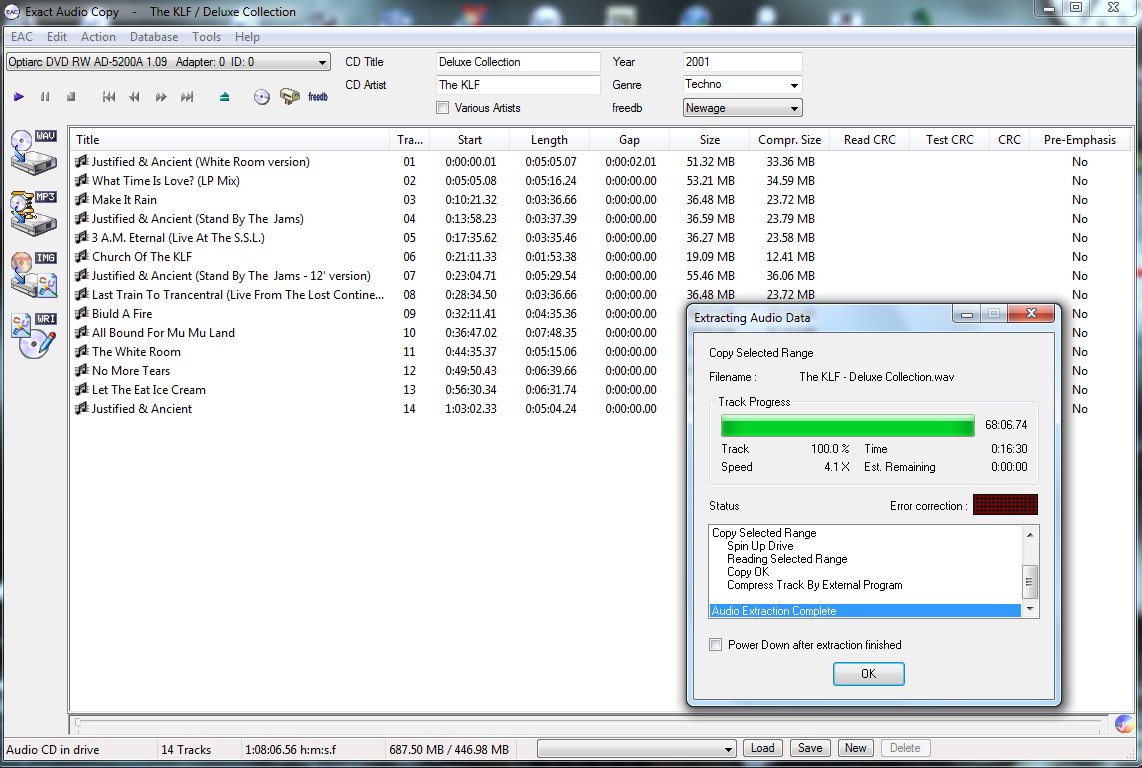The width and height of the screenshot is (1142, 768).
Task: Click scroll up arrow in Status log
Action: pyautogui.click(x=1030, y=535)
